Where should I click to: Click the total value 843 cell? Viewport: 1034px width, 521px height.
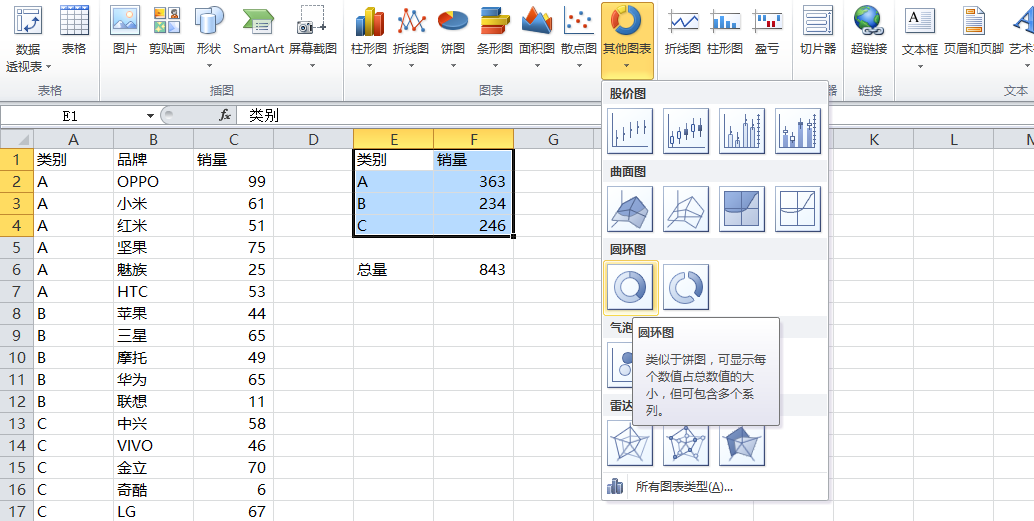(x=473, y=270)
